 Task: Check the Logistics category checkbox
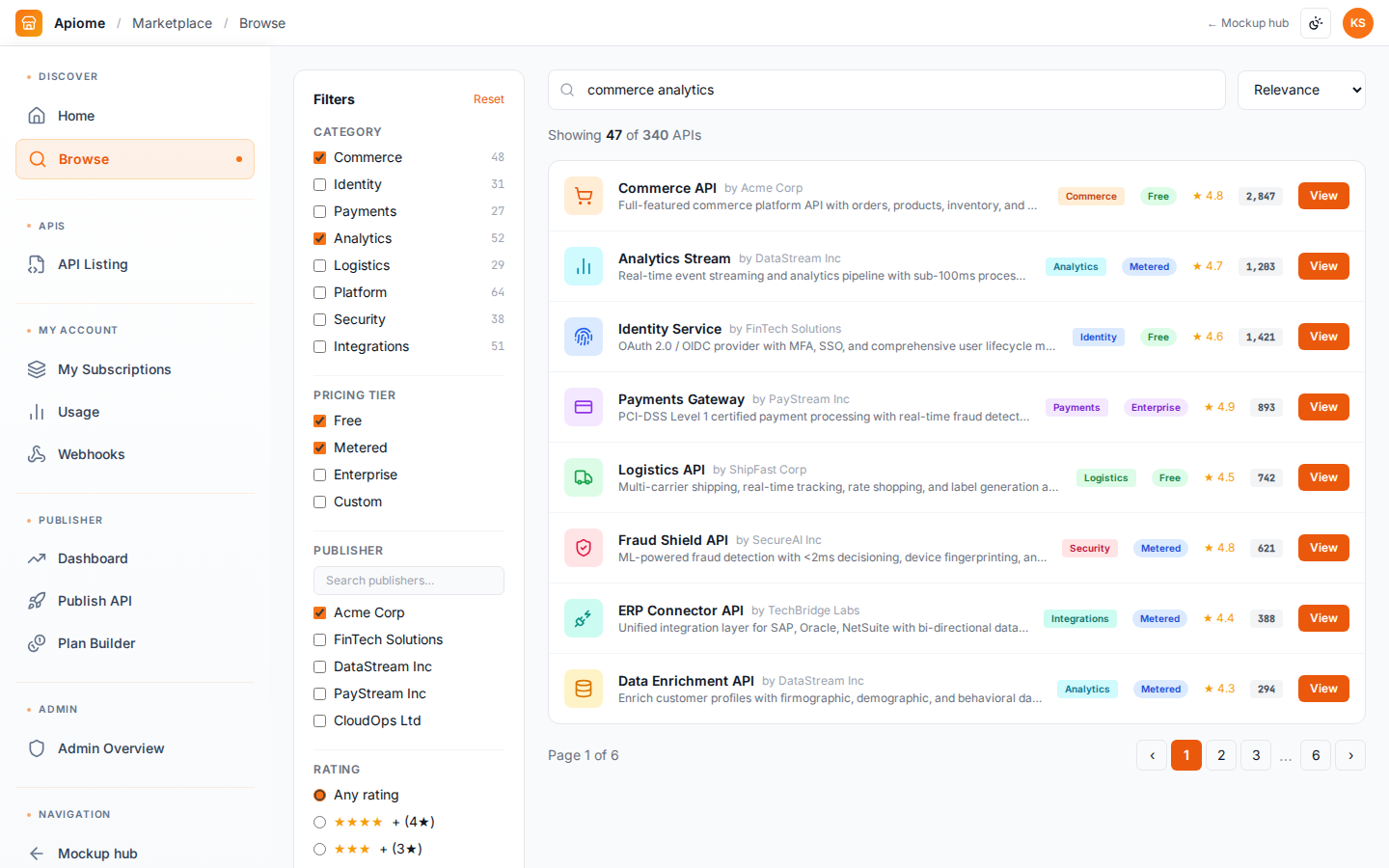click(x=320, y=265)
